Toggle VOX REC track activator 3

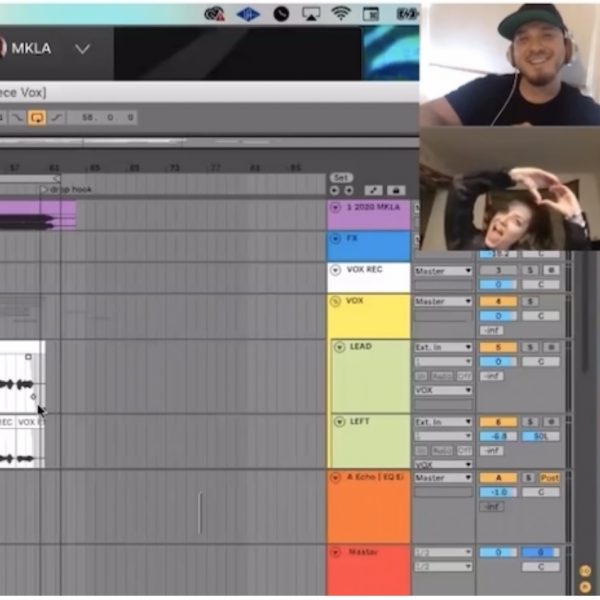498,271
